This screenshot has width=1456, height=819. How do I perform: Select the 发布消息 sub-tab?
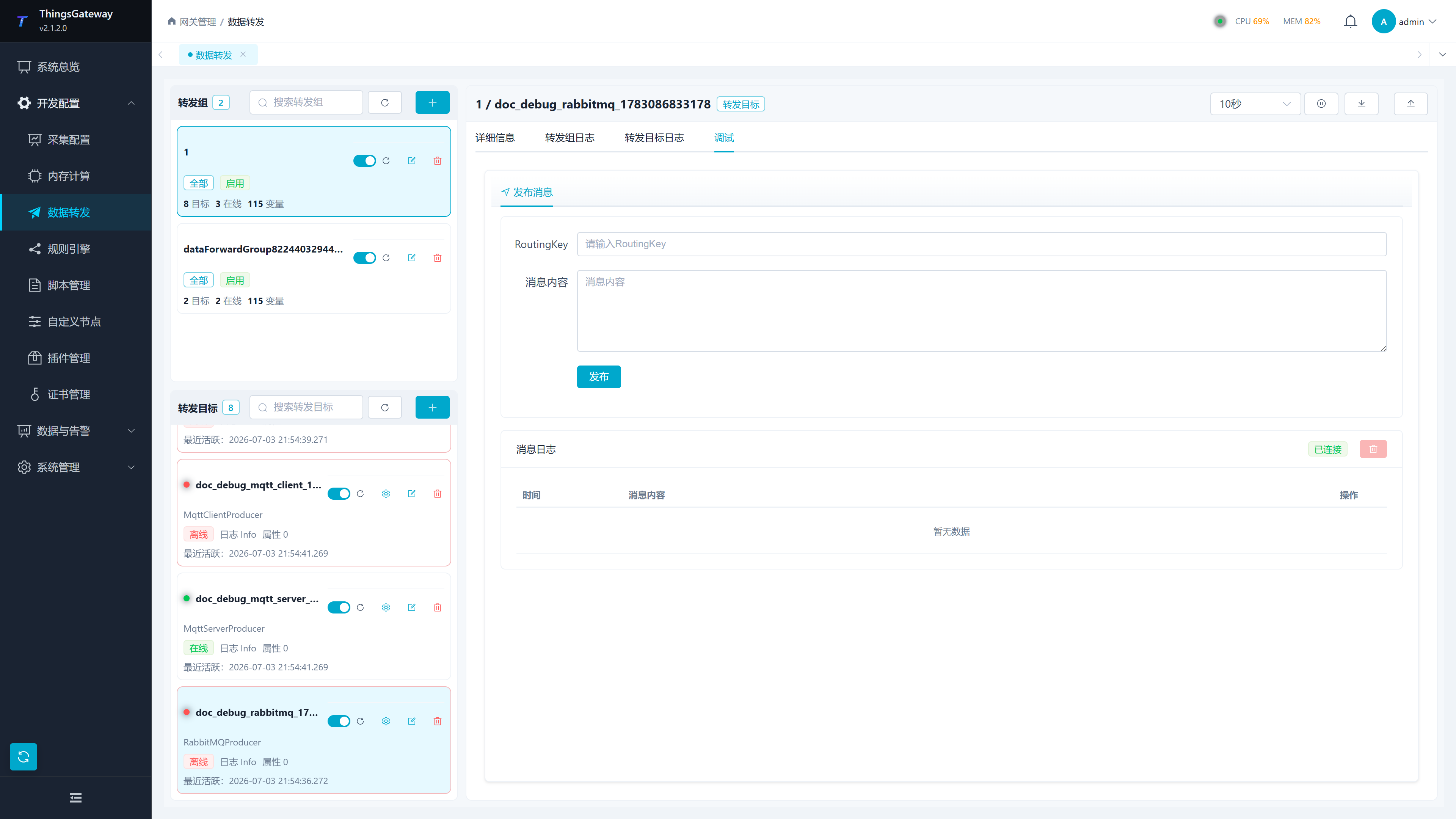[x=527, y=193]
